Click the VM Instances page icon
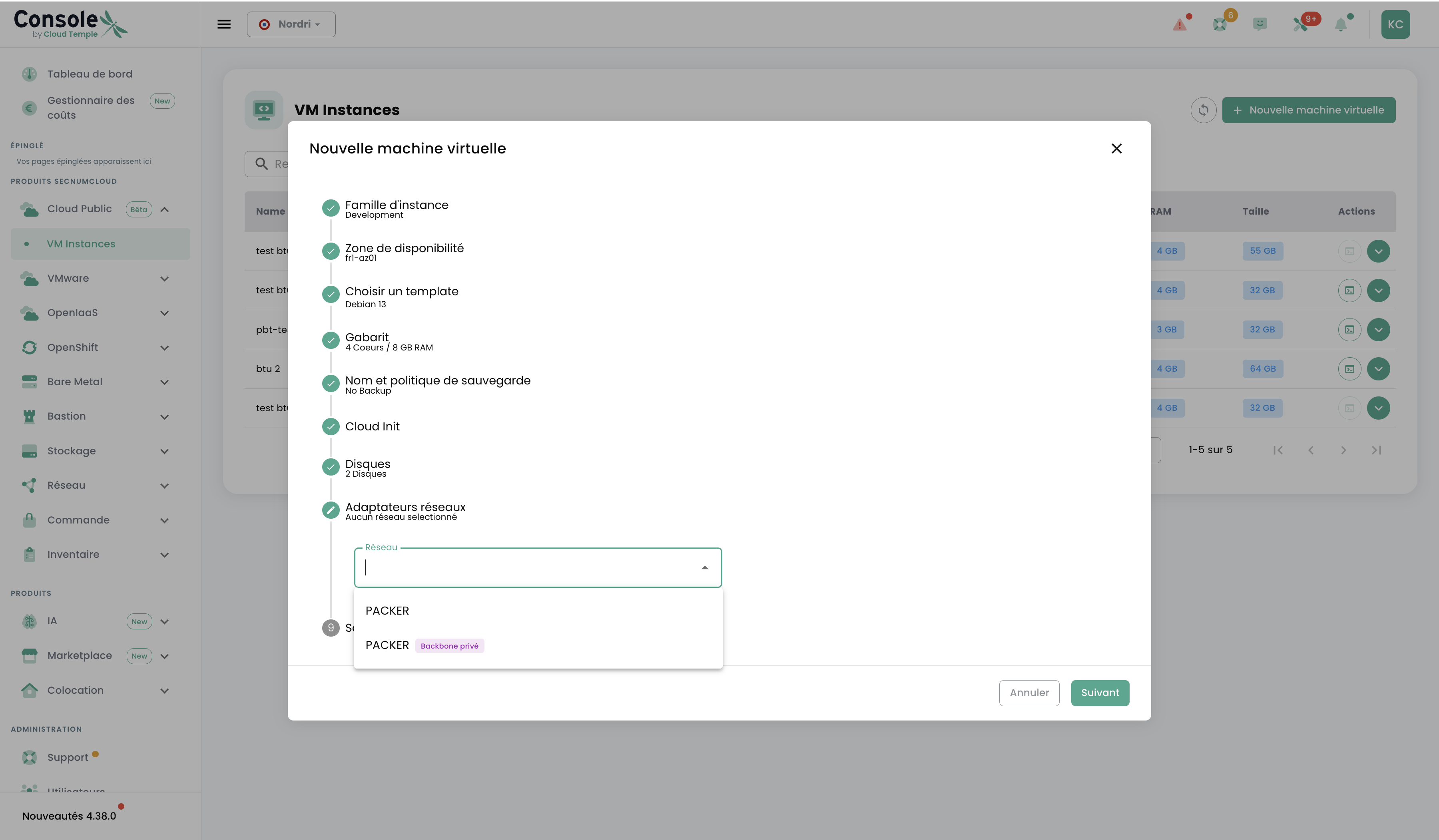The width and height of the screenshot is (1439, 840). (264, 109)
